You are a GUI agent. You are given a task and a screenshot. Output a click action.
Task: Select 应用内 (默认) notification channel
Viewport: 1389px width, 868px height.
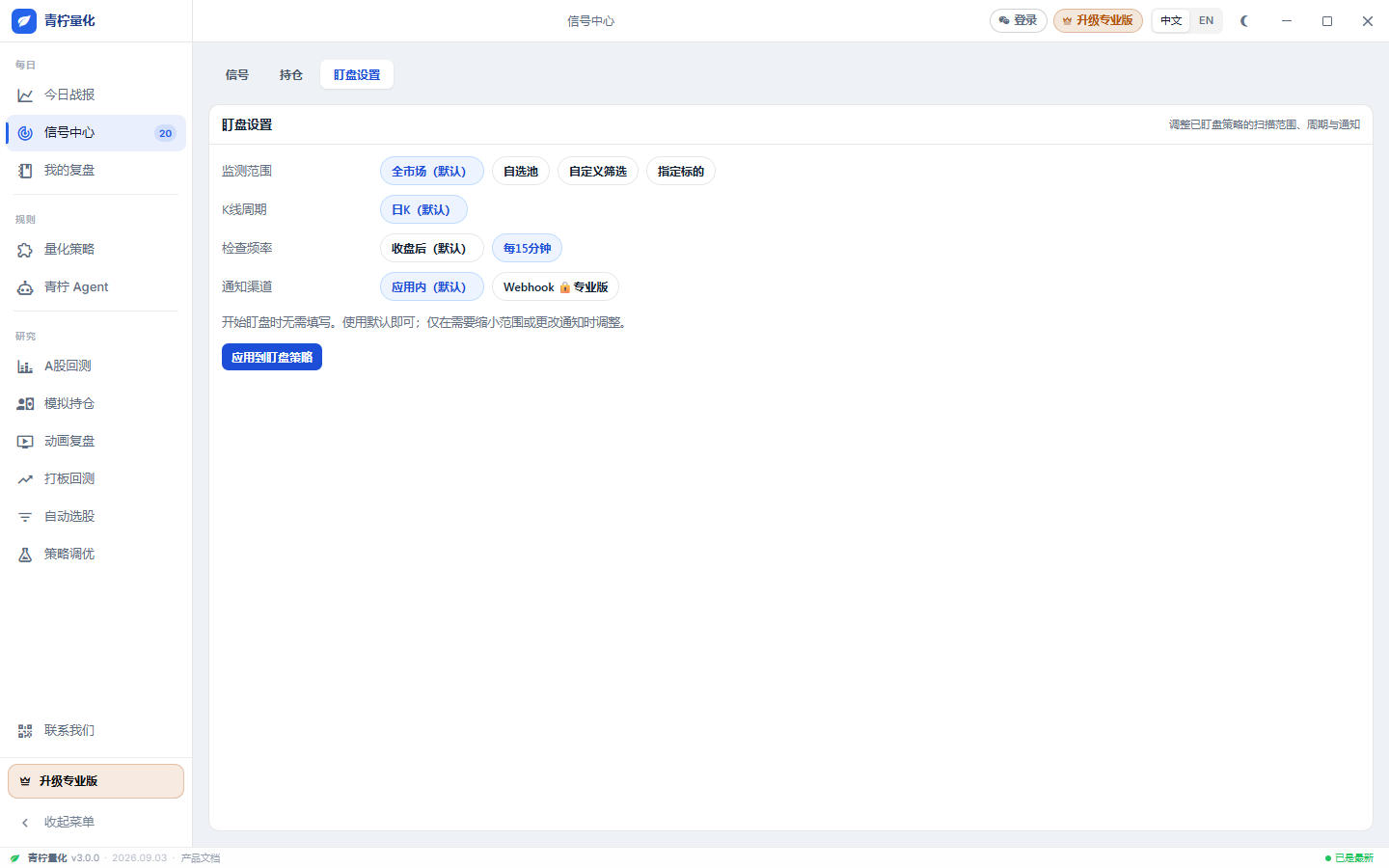[x=432, y=287]
